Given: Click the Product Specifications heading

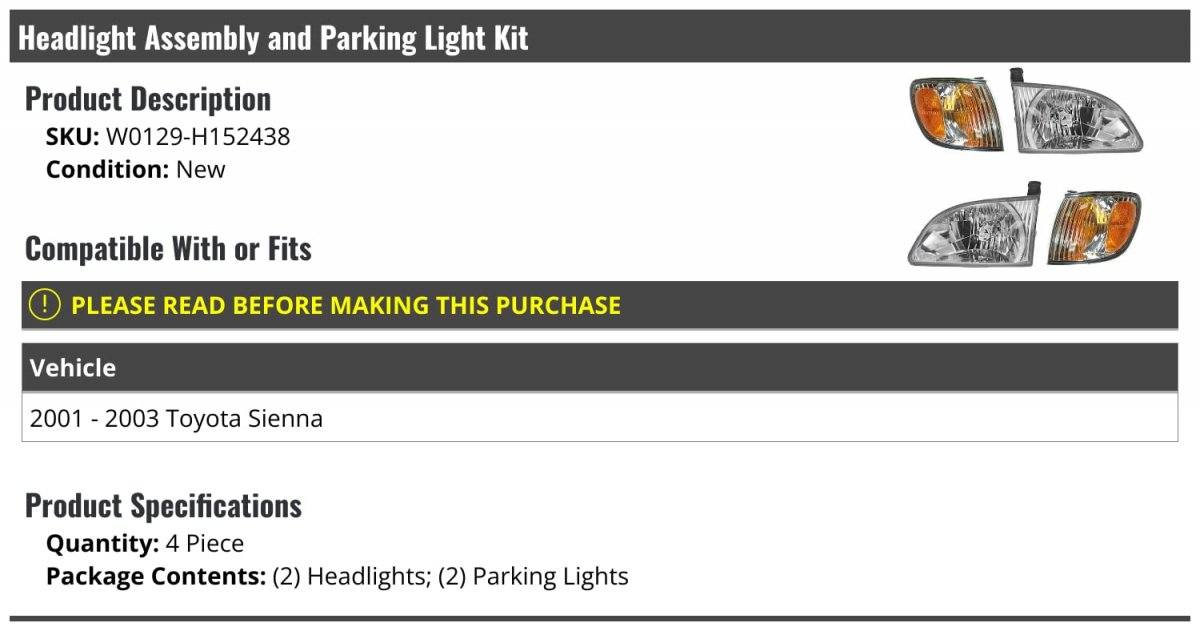Looking at the screenshot, I should coord(163,505).
